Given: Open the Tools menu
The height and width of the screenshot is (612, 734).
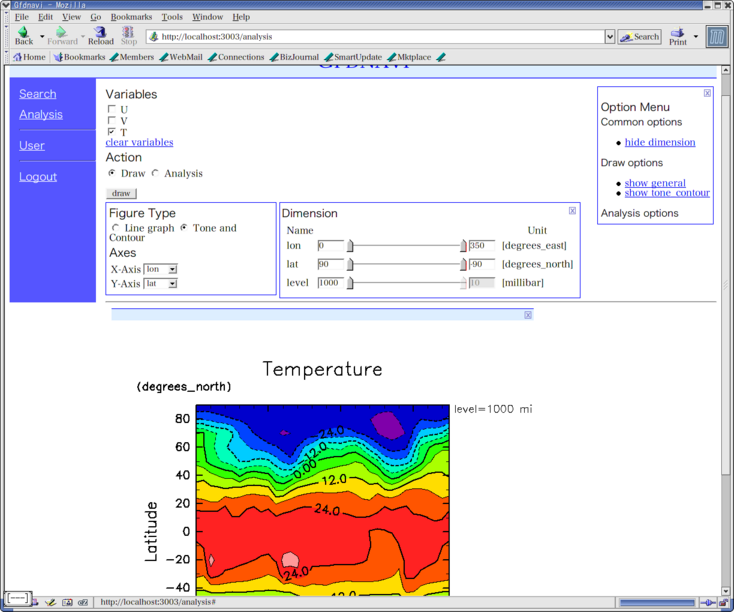Looking at the screenshot, I should [172, 17].
